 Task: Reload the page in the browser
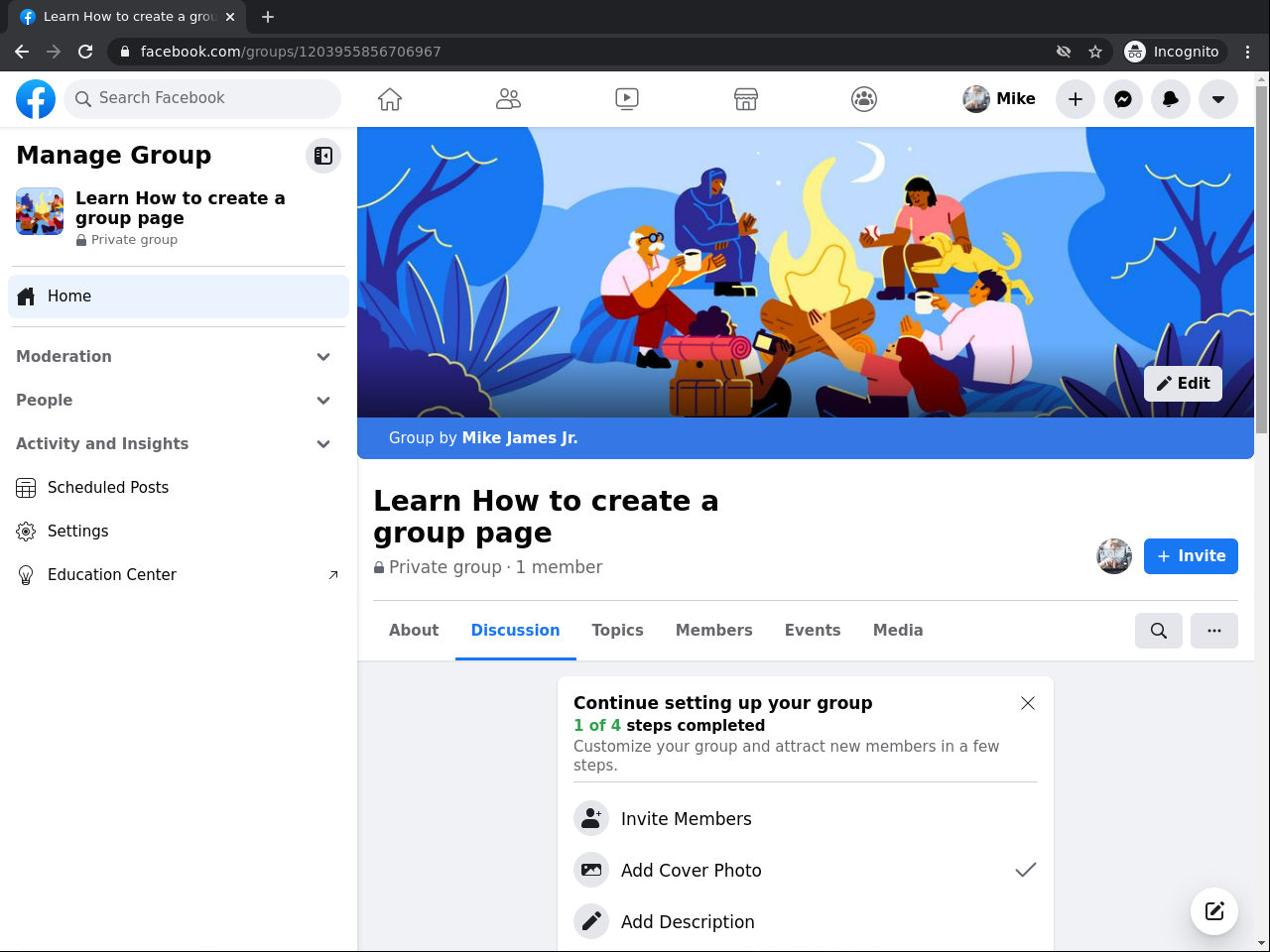[x=85, y=52]
